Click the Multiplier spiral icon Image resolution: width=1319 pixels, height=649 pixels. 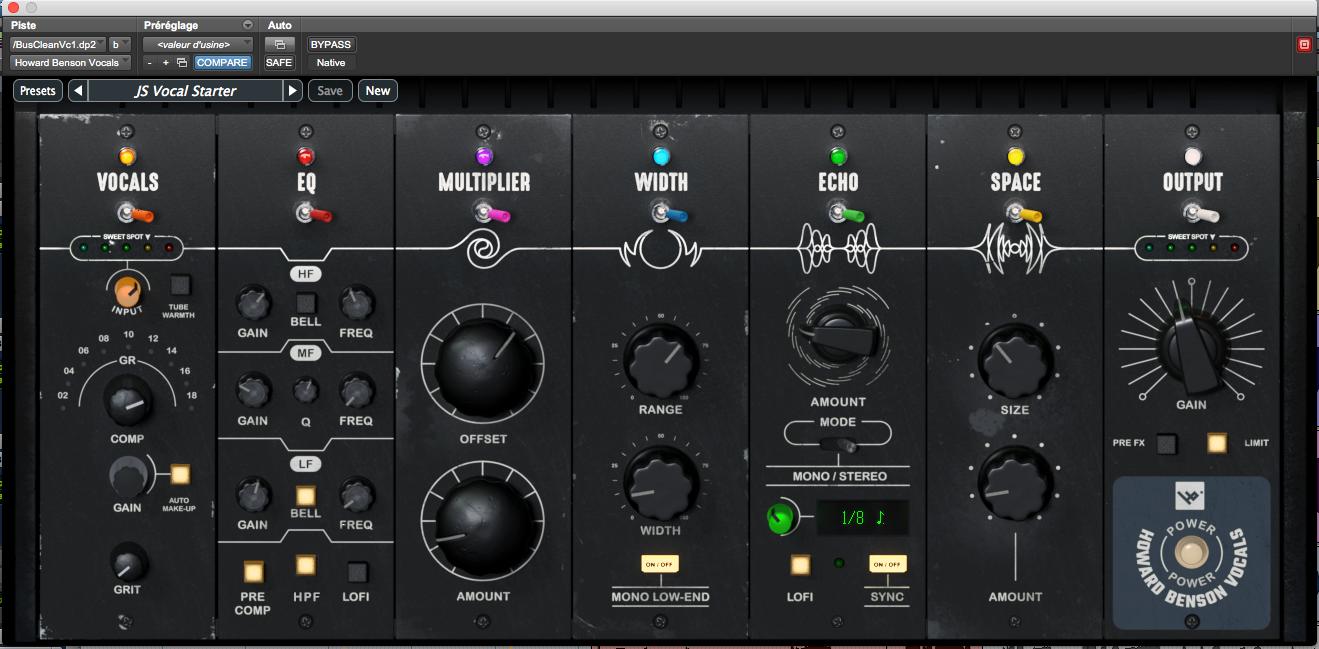[483, 248]
